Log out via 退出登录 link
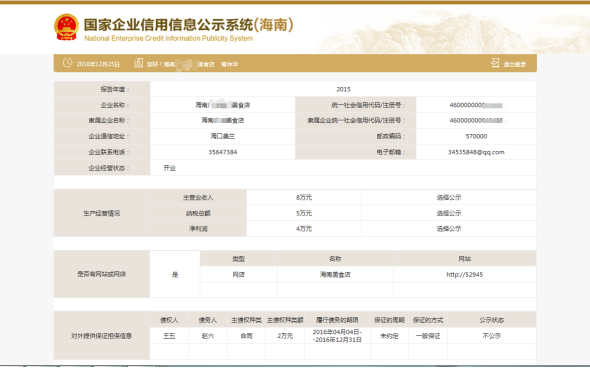The image size is (590, 368). (515, 64)
